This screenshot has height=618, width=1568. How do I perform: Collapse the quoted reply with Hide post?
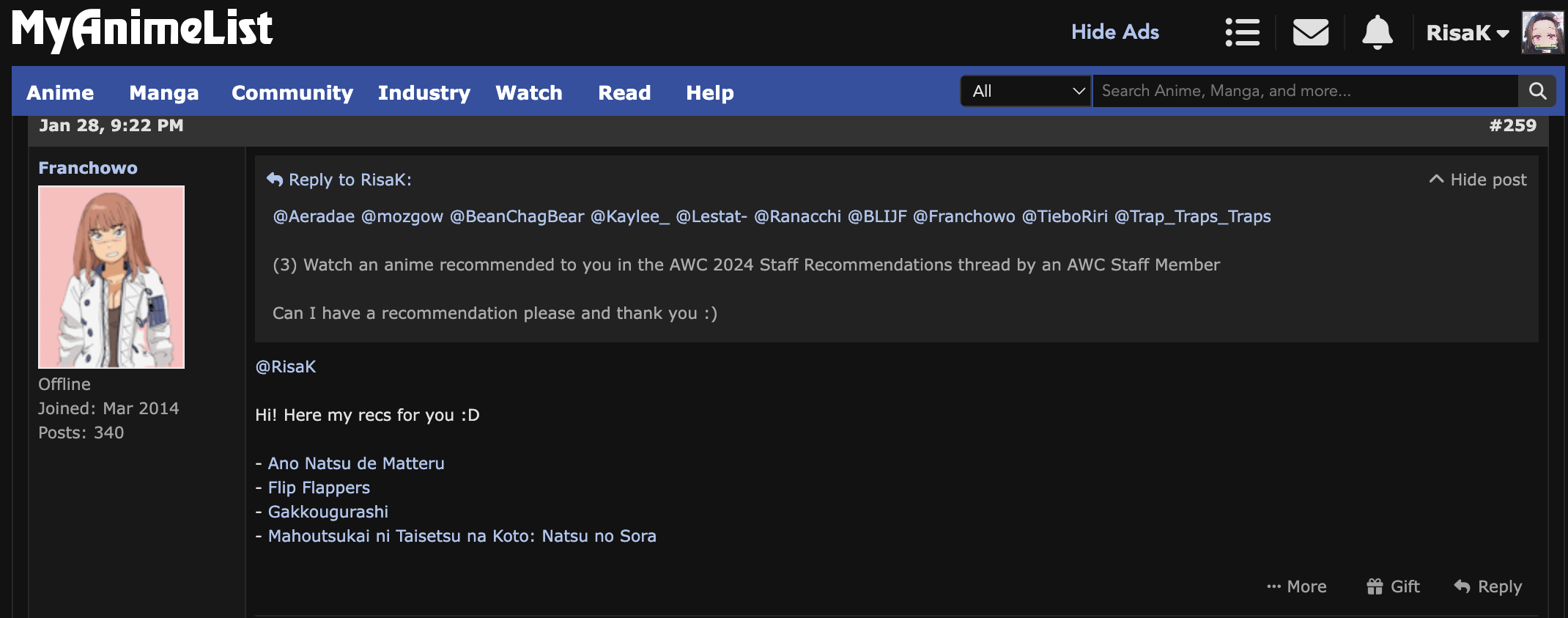[1478, 180]
